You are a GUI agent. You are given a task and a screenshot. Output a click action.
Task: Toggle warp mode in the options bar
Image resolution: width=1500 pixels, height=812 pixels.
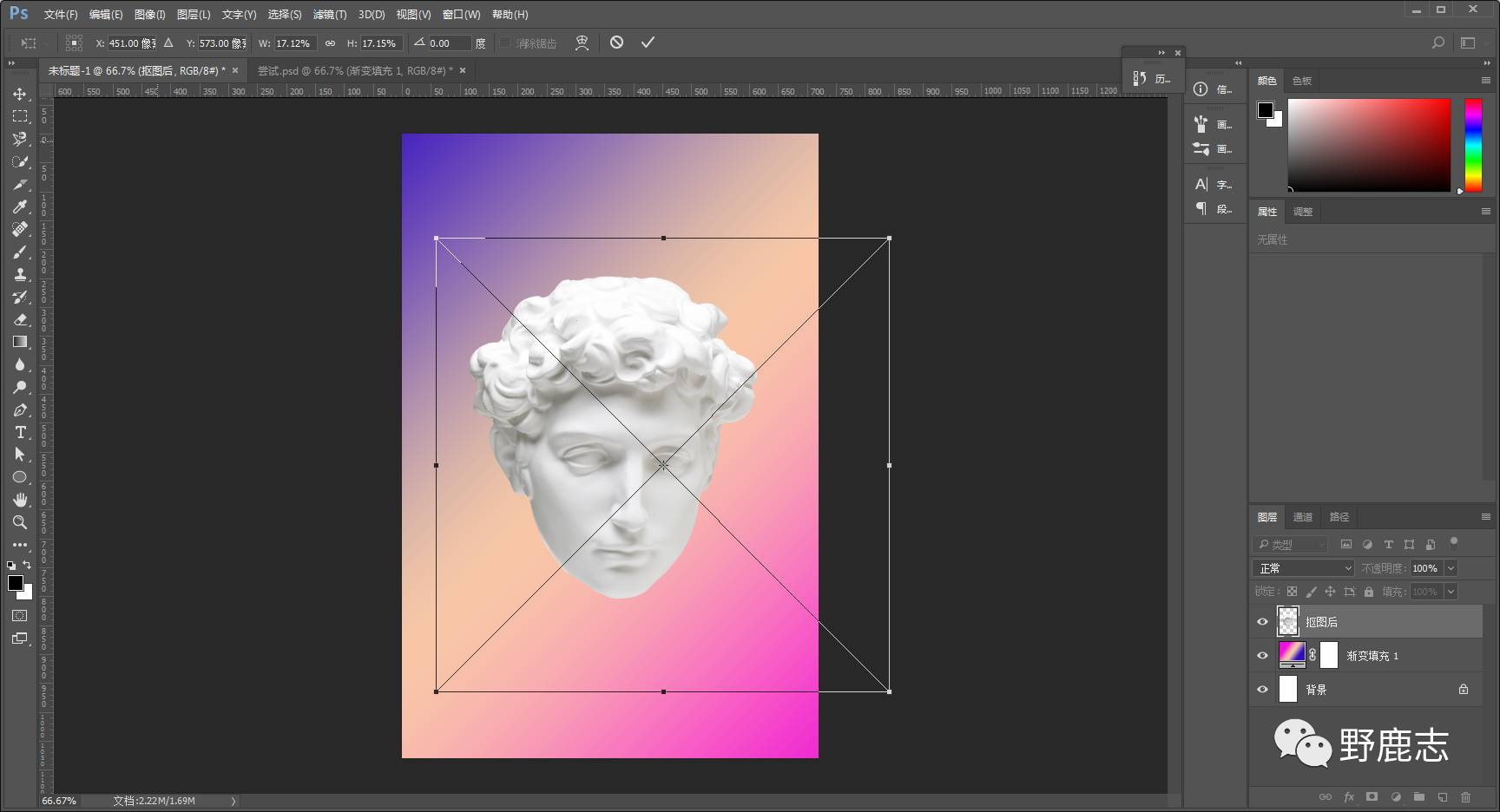point(582,43)
